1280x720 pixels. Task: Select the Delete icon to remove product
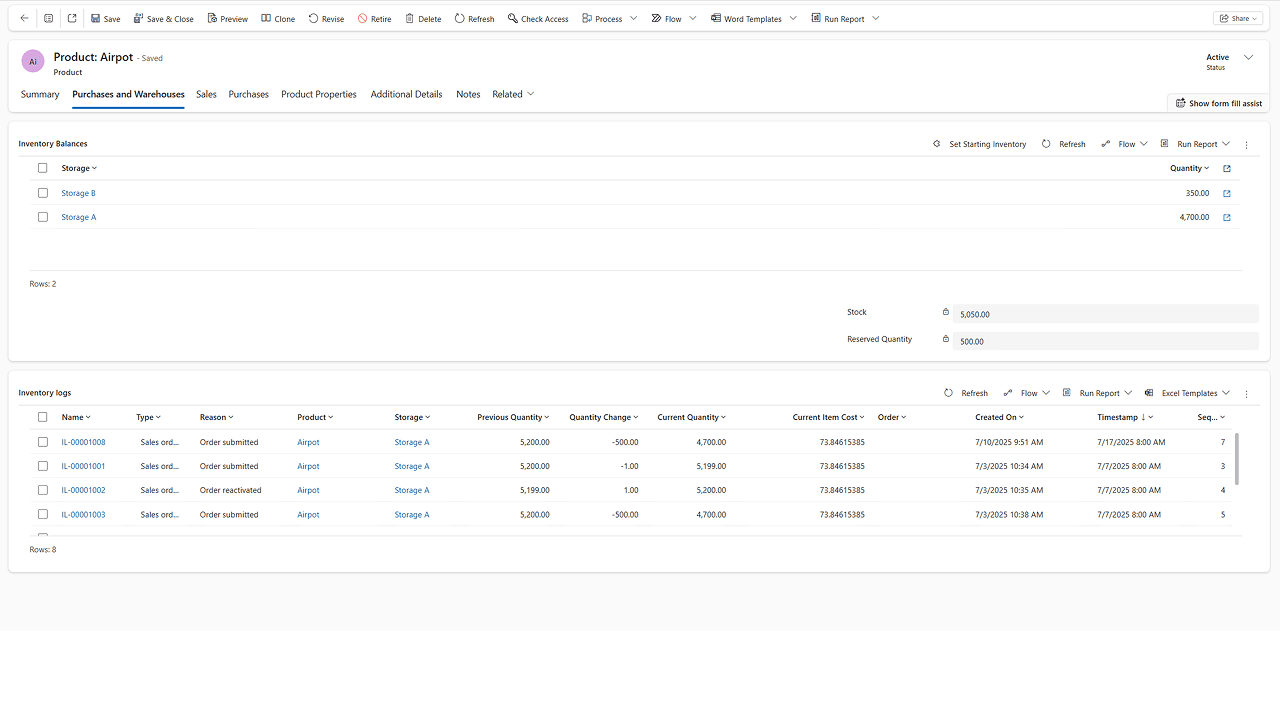click(422, 17)
